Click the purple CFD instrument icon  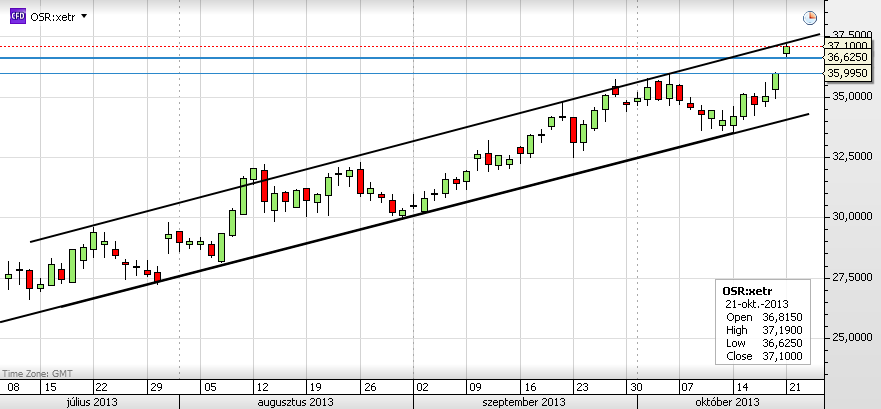17,16
